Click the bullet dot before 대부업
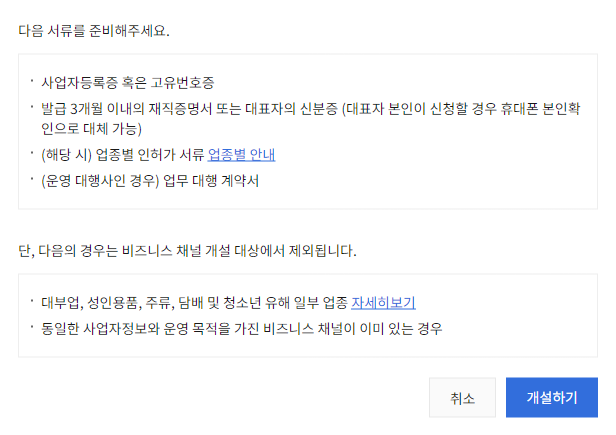The width and height of the screenshot is (616, 435). [x=31, y=301]
